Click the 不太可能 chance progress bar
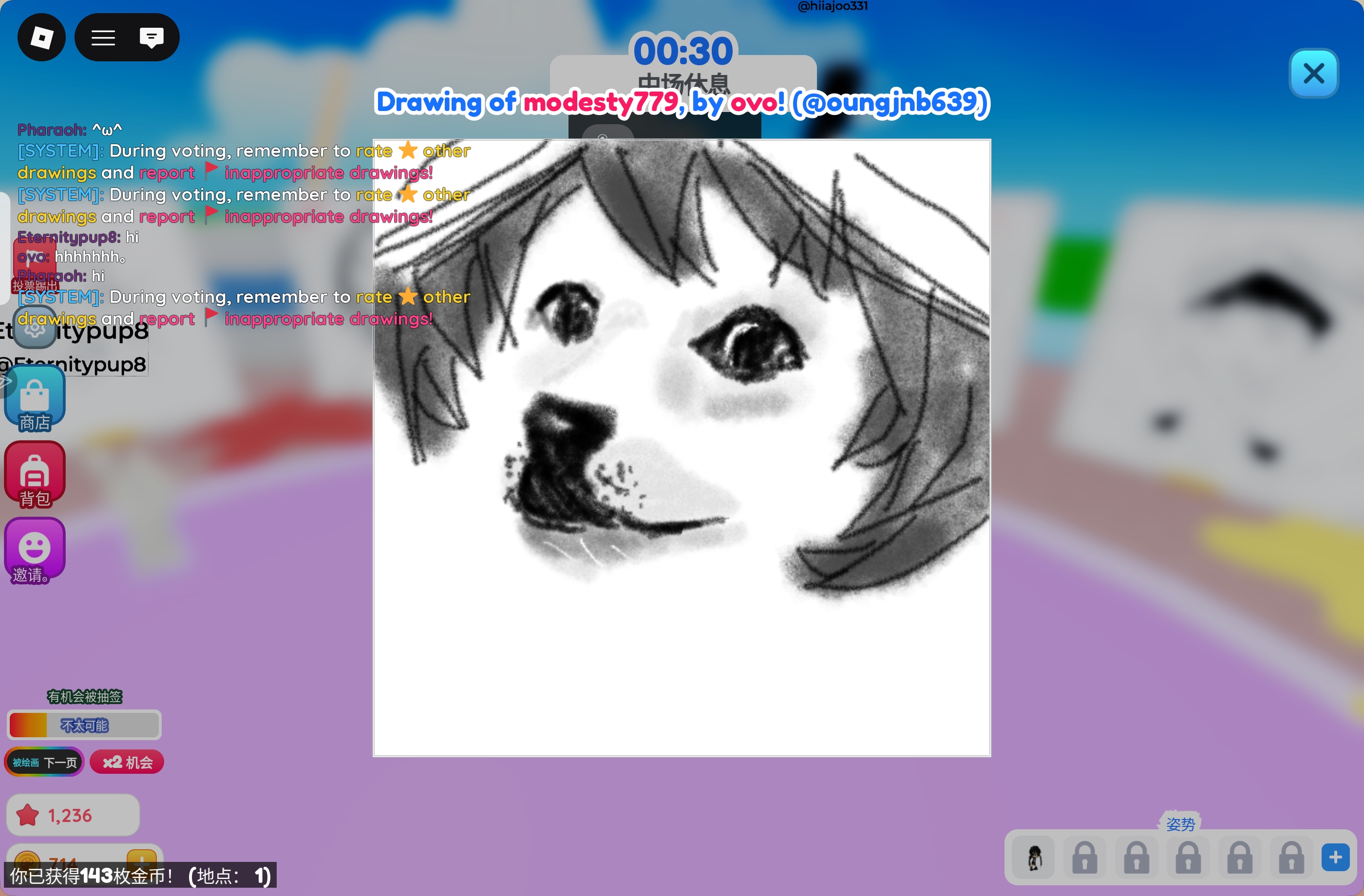Viewport: 1364px width, 896px height. (x=84, y=725)
